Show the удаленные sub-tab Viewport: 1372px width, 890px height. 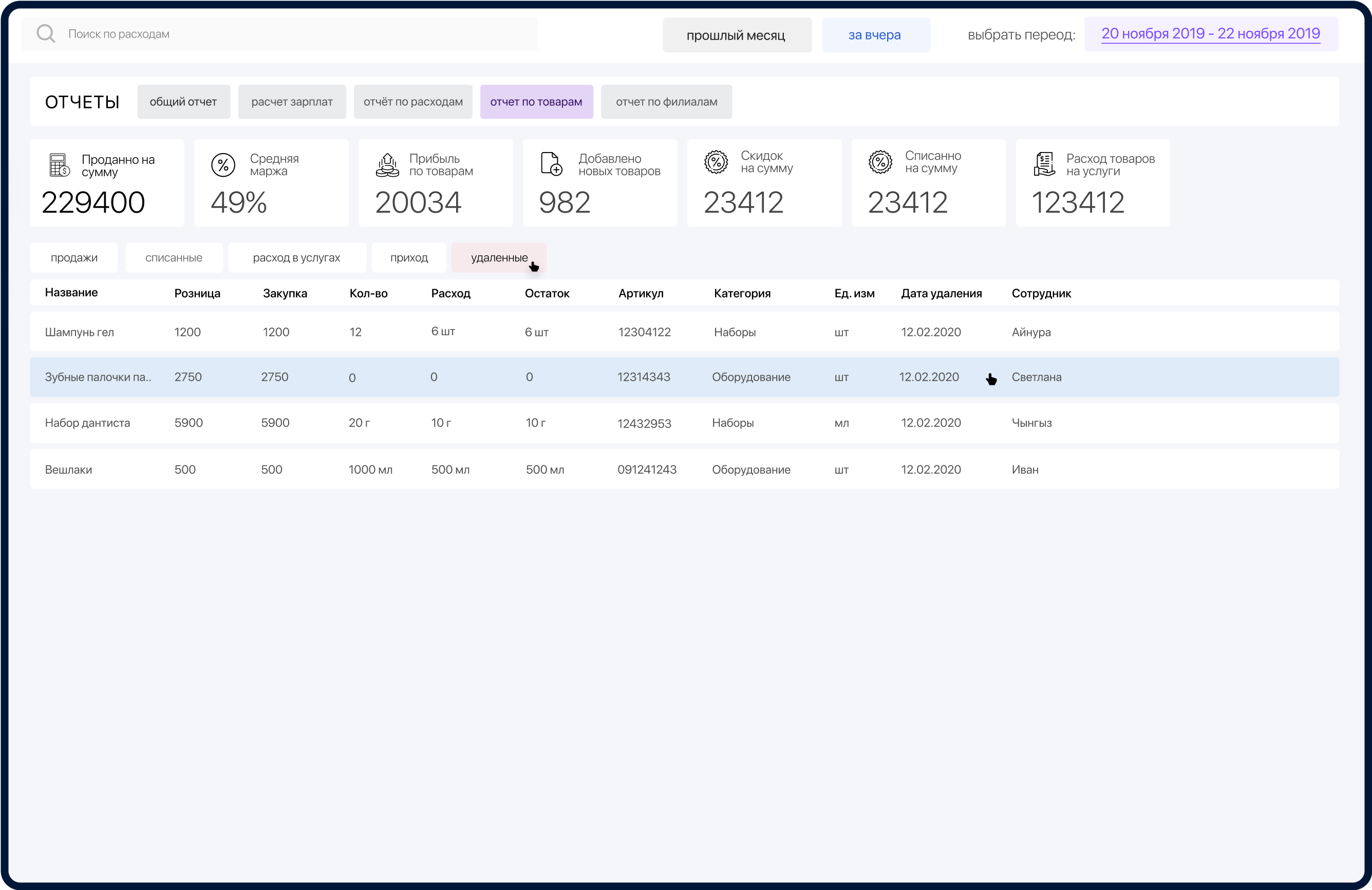click(499, 258)
